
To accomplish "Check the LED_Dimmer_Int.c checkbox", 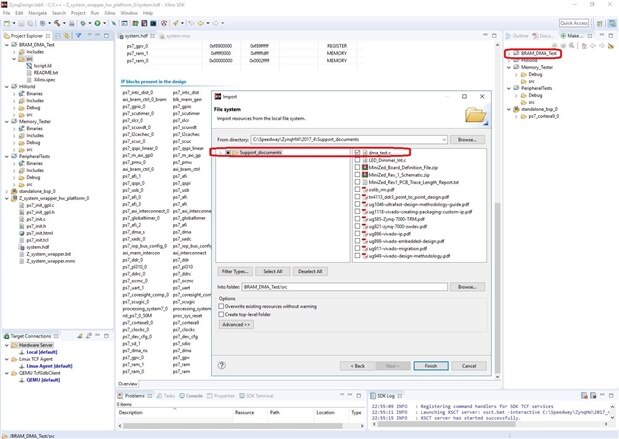I will tap(357, 160).
